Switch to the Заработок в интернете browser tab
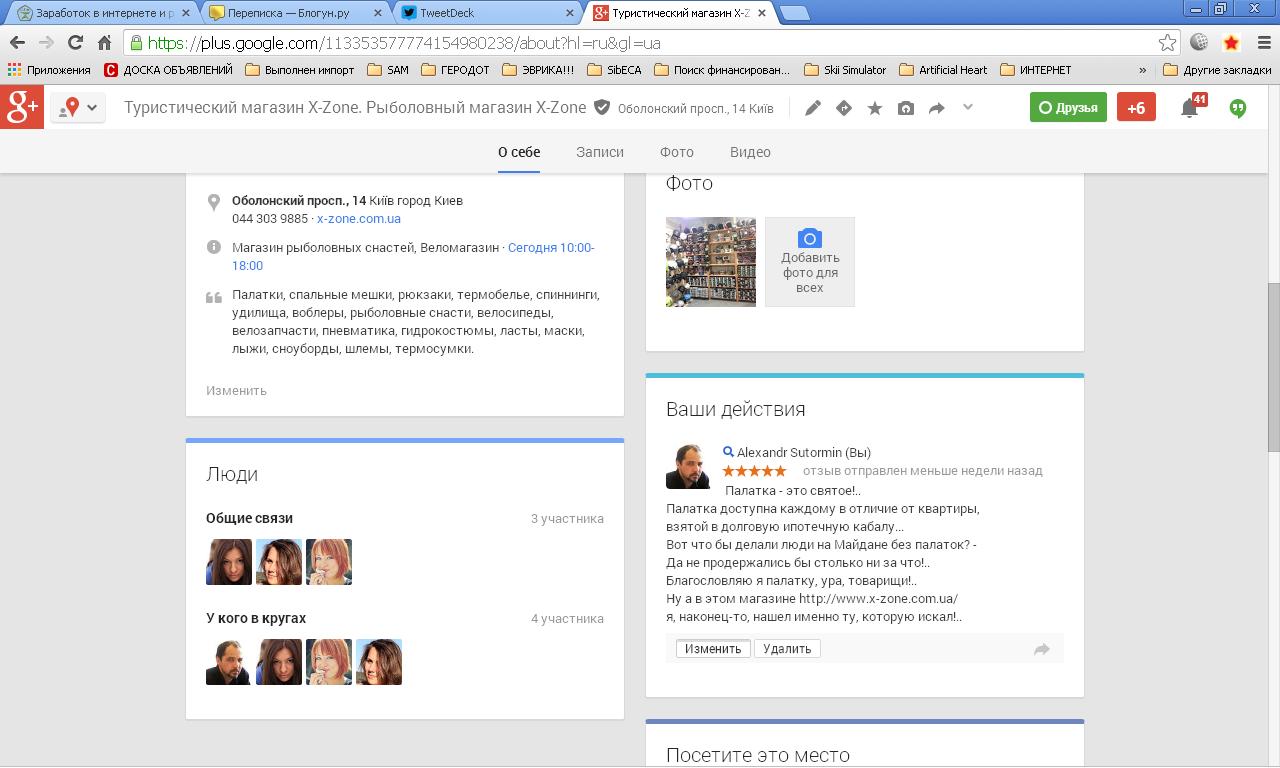The width and height of the screenshot is (1280, 768). 103,13
